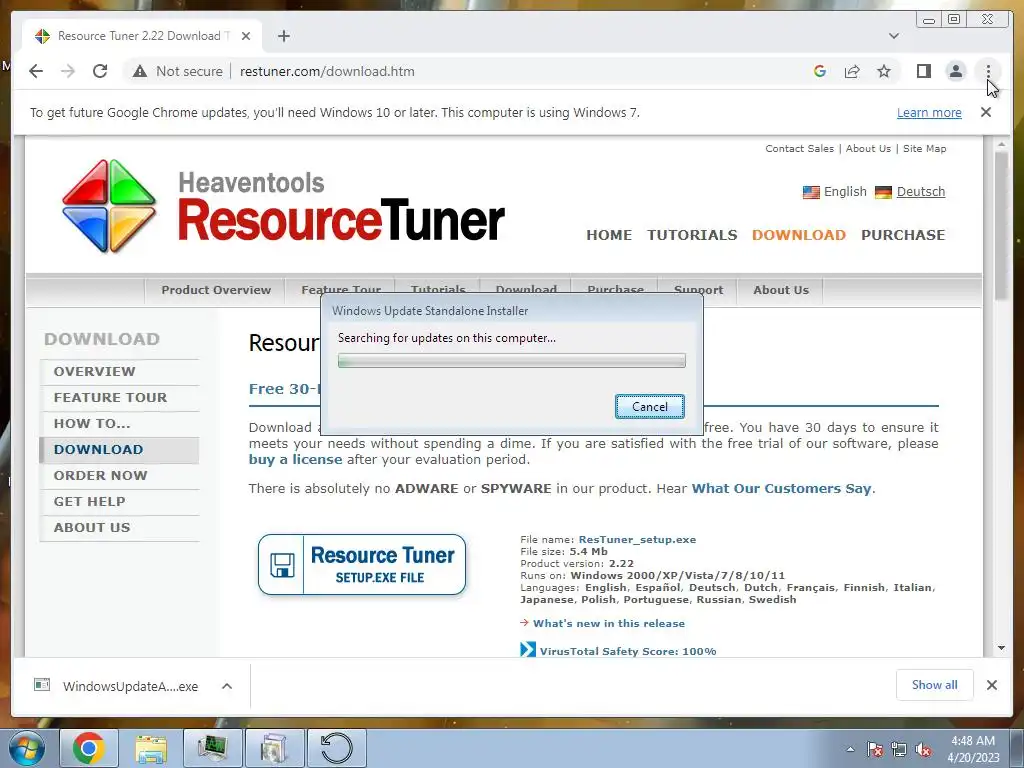The image size is (1024, 768).
Task: Click the Learn more link
Action: click(929, 112)
